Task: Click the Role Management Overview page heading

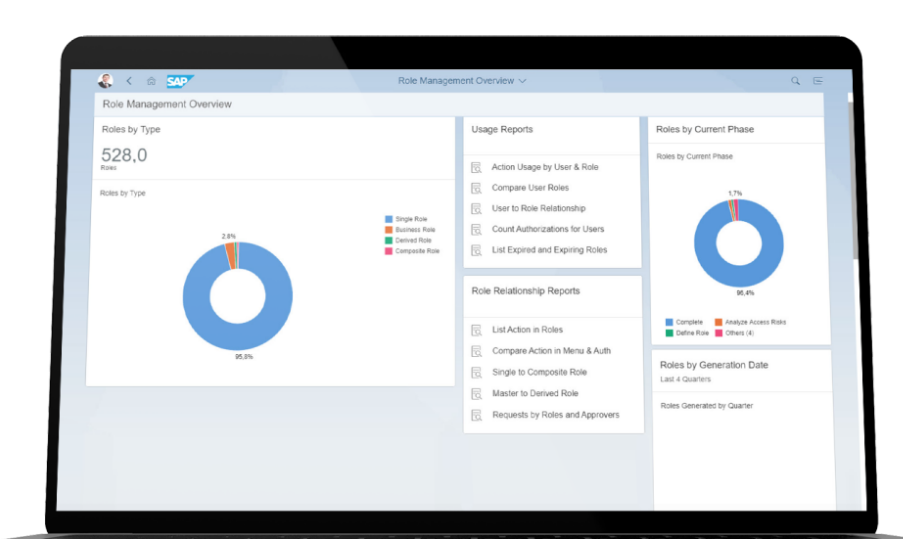Action: coord(167,104)
